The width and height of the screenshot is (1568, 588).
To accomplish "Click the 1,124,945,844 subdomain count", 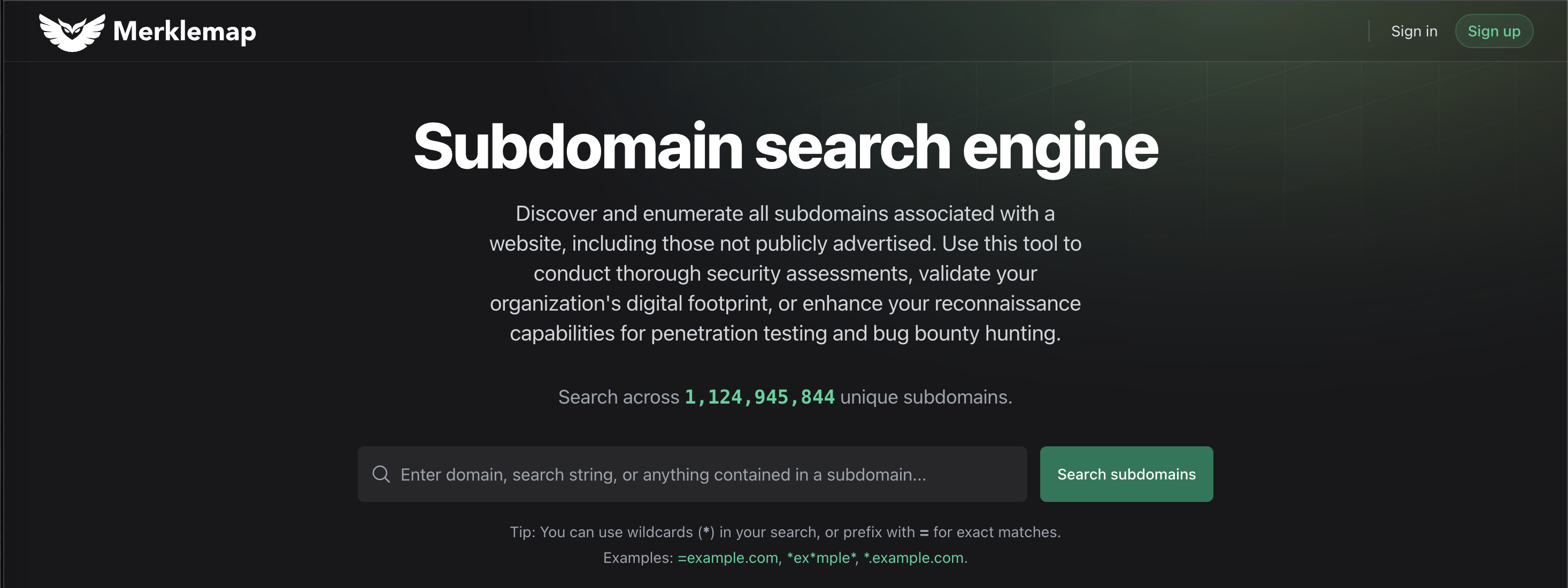I will [x=759, y=397].
